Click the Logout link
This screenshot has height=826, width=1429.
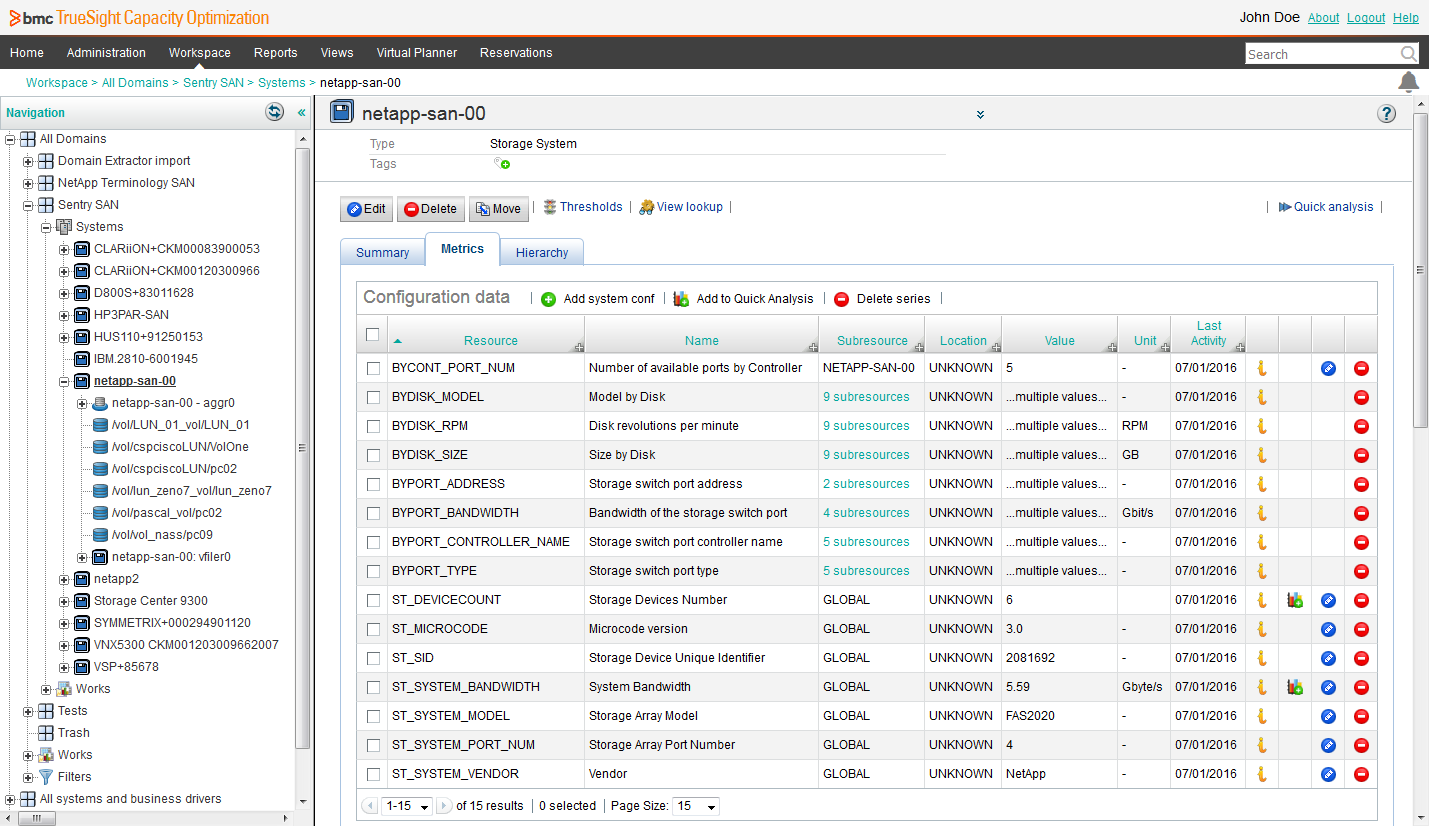point(1366,18)
